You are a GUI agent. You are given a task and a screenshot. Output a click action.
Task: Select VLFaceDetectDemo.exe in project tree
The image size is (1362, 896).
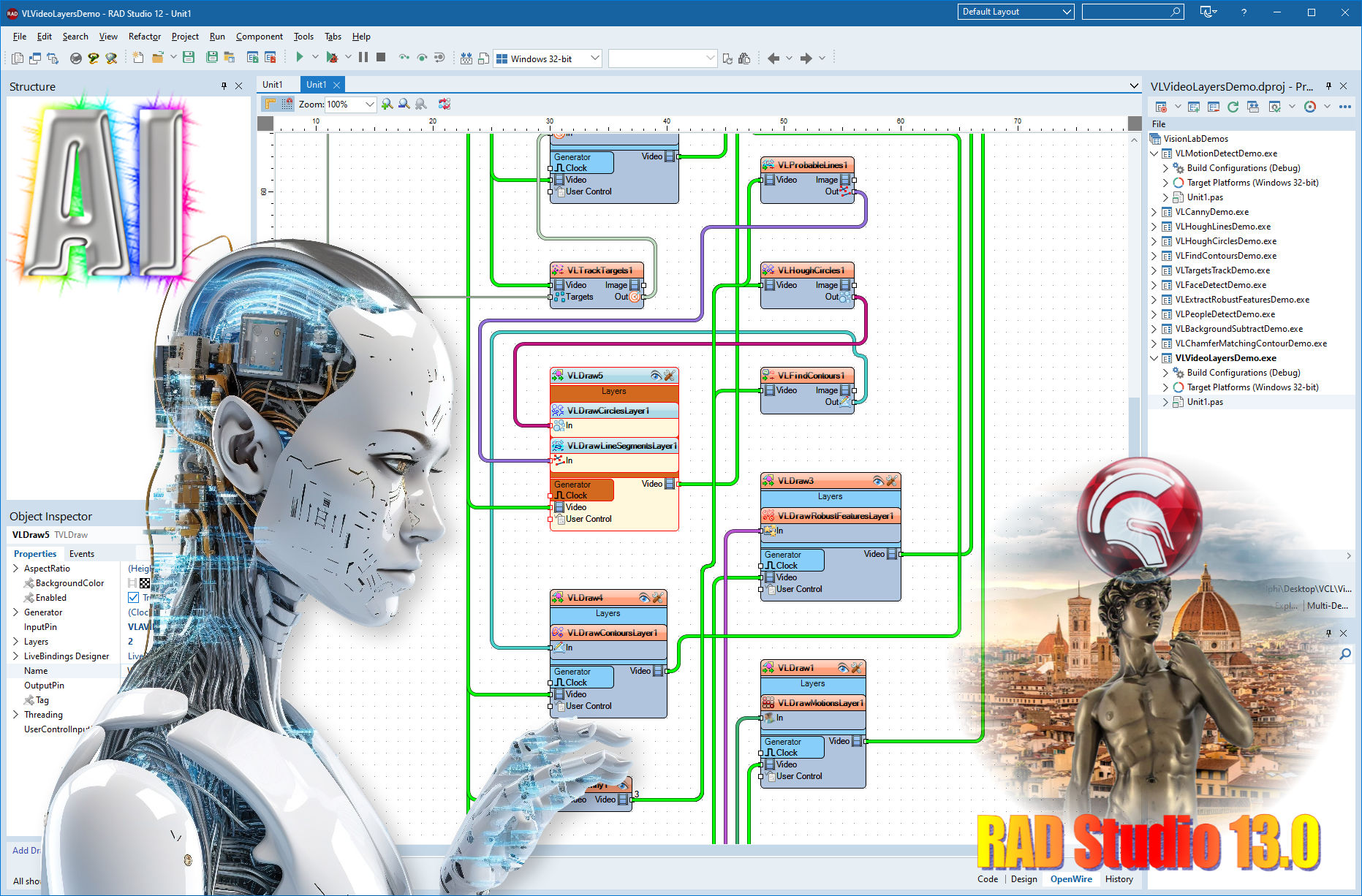coord(1220,285)
